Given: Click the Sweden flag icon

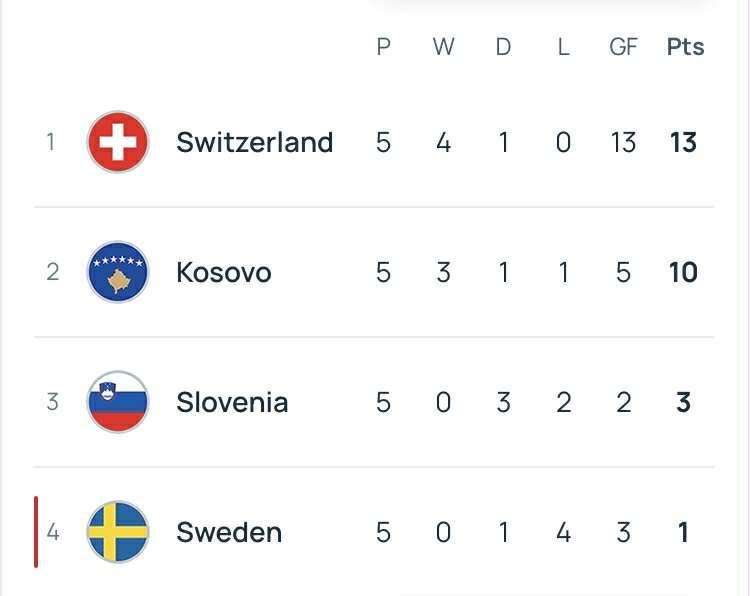Looking at the screenshot, I should (118, 532).
